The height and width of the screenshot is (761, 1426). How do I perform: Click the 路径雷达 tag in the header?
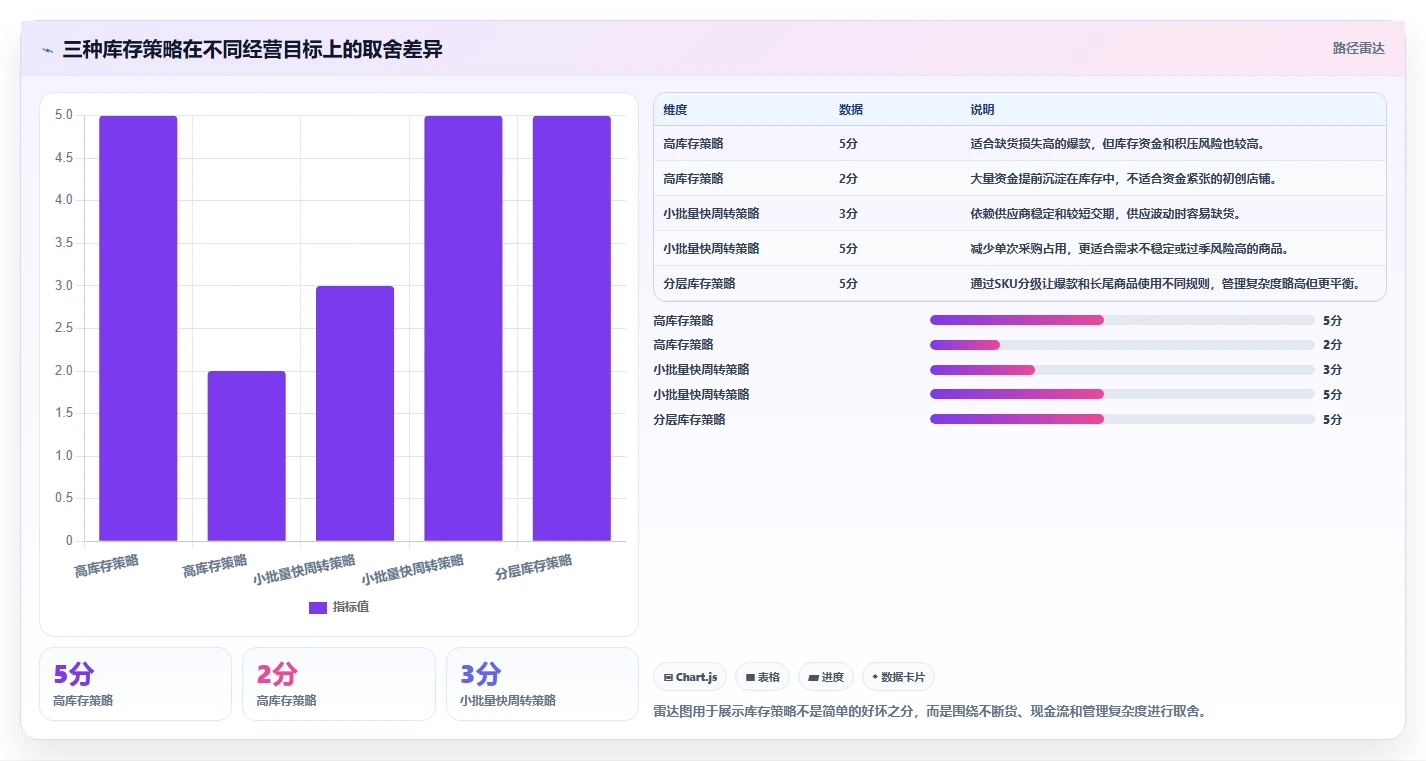1359,48
